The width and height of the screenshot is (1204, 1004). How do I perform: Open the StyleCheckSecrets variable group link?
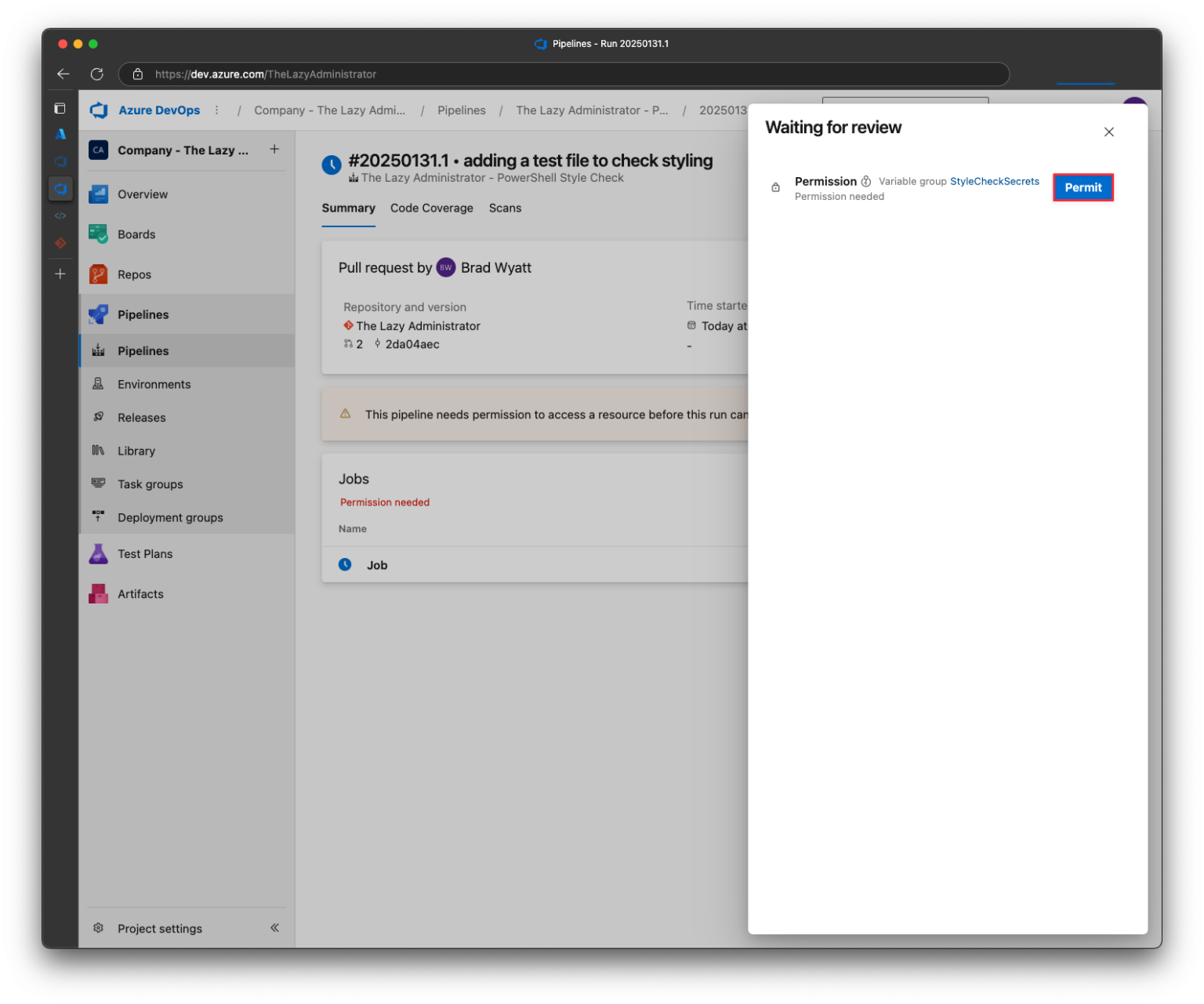[x=994, y=181]
